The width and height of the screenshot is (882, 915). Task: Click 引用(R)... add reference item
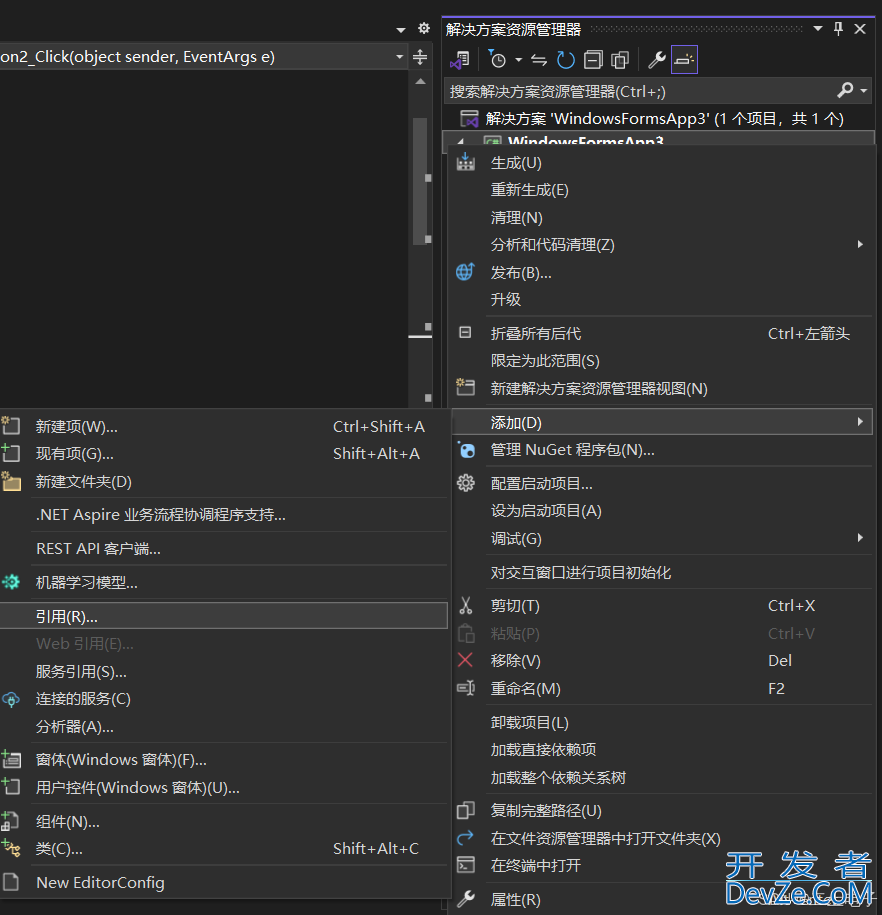coord(224,616)
